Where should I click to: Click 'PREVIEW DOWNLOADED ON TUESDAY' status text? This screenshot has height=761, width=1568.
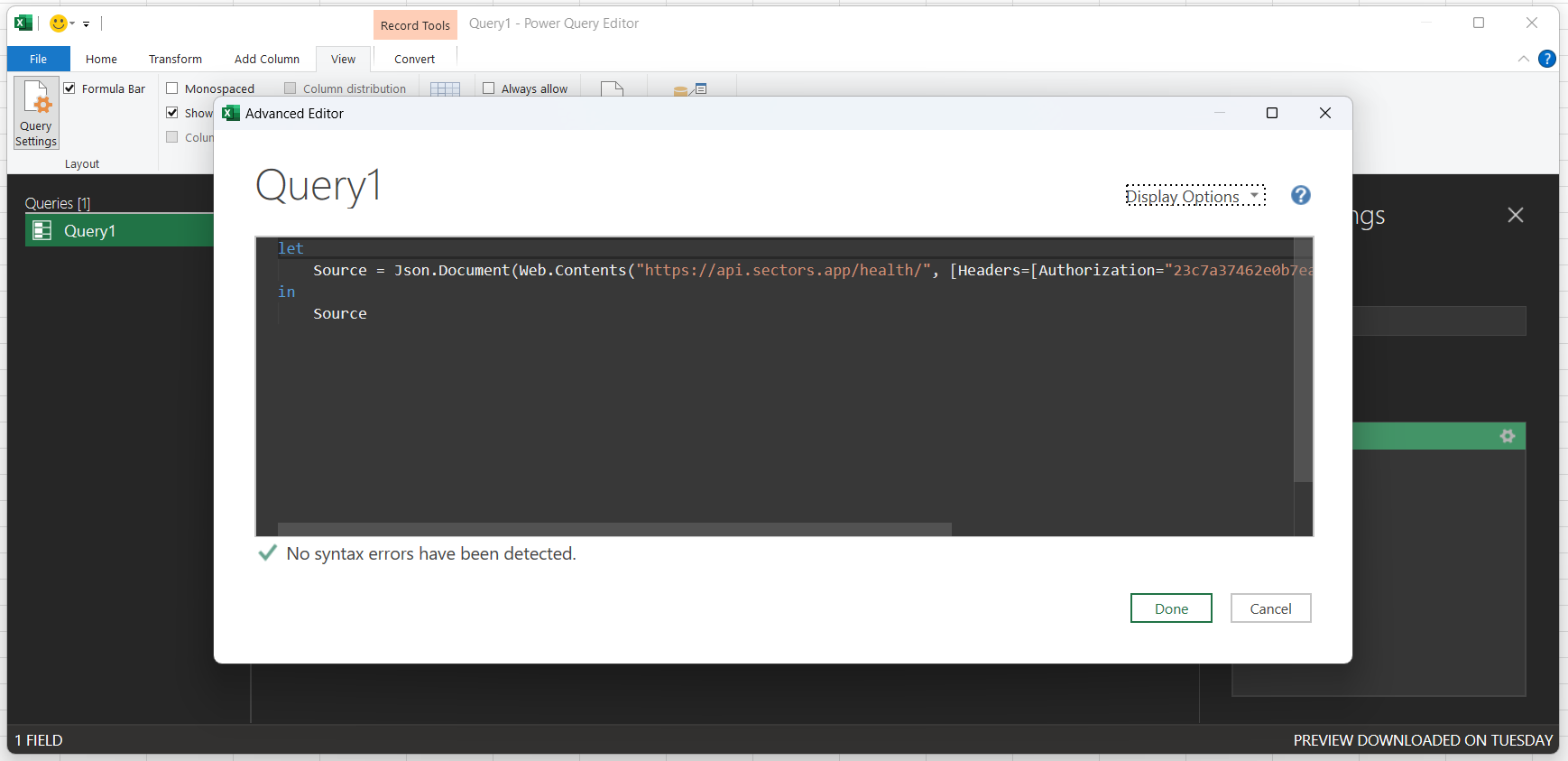coord(1423,740)
